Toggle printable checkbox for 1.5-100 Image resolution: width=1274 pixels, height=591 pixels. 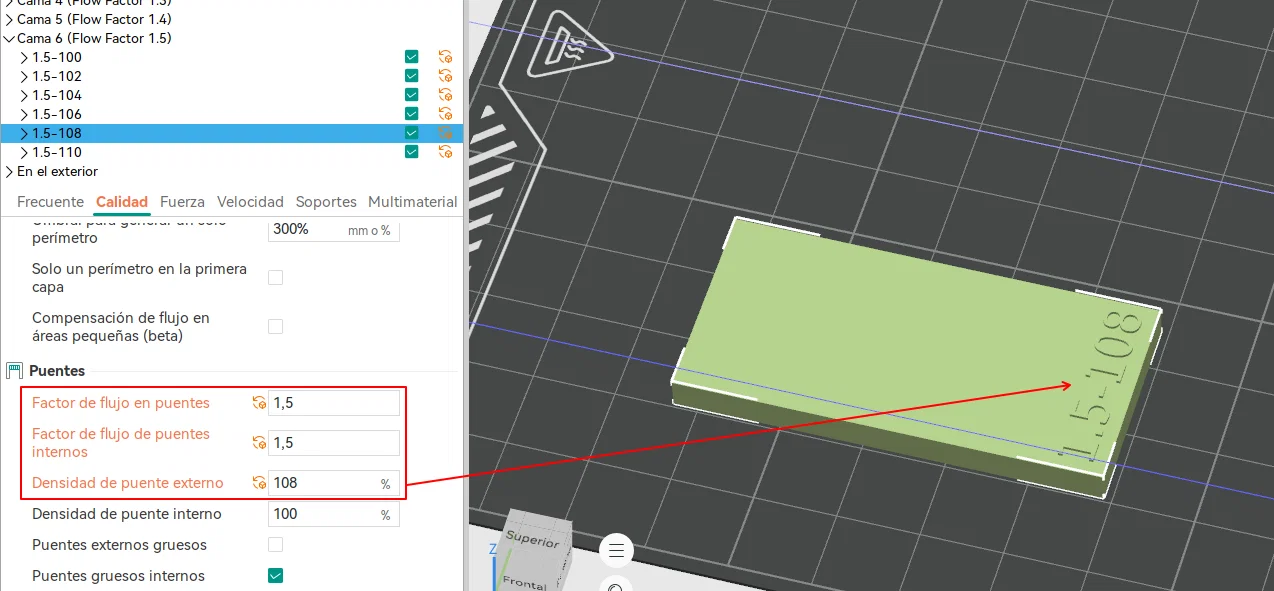pos(411,57)
